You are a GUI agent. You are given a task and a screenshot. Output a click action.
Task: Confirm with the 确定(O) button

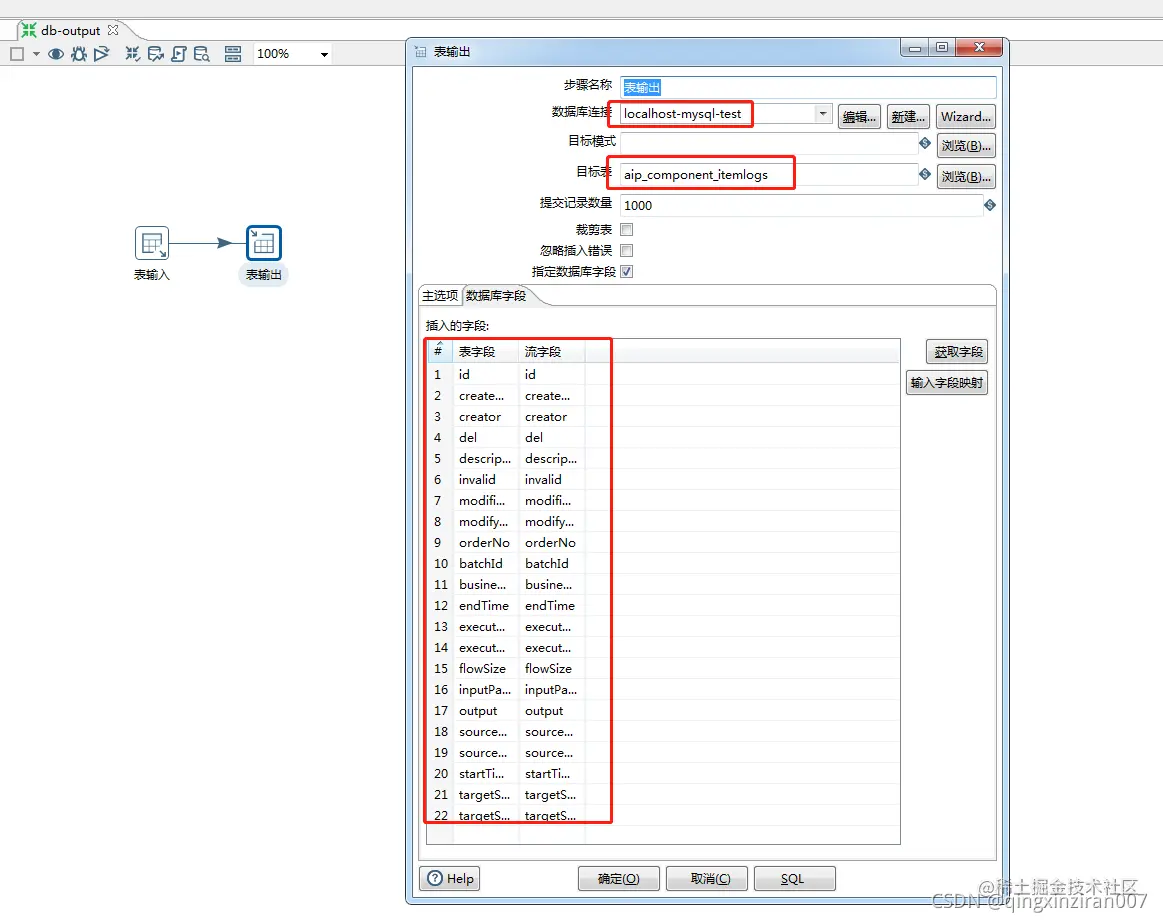(x=619, y=878)
